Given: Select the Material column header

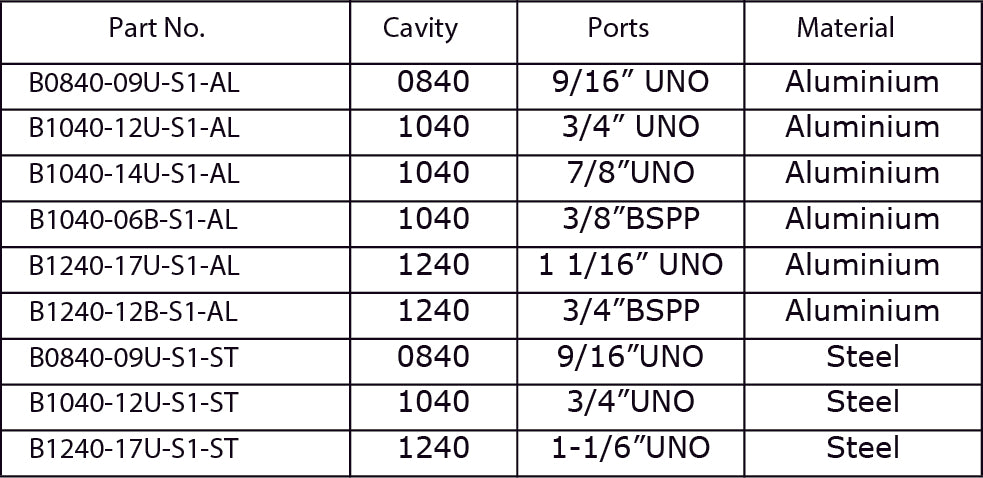Looking at the screenshot, I should tap(845, 28).
